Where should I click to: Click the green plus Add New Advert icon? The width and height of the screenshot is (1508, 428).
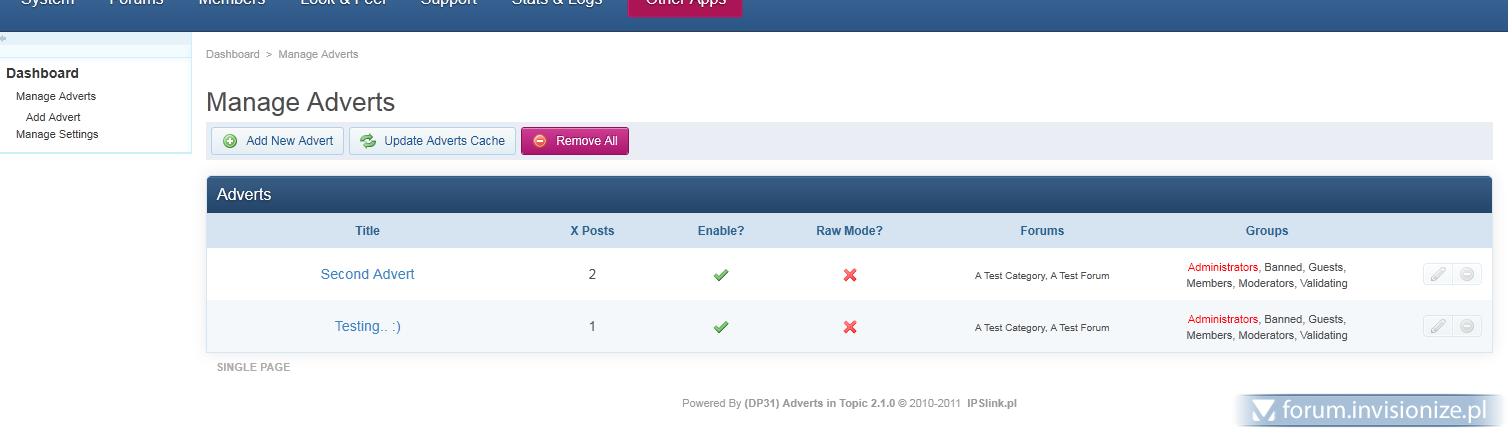[230, 141]
